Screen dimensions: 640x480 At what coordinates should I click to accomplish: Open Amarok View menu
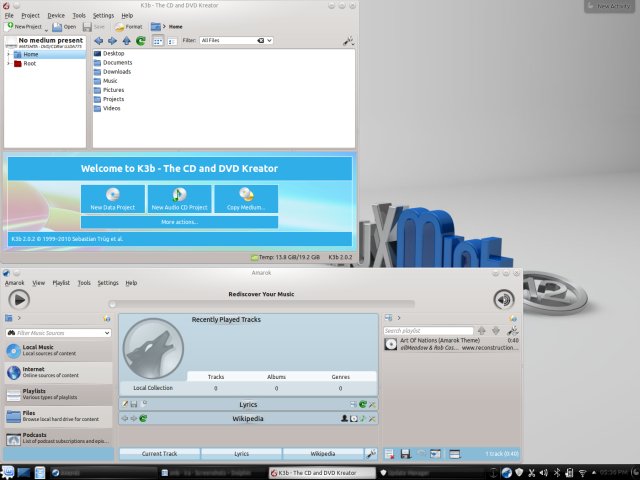coord(38,283)
